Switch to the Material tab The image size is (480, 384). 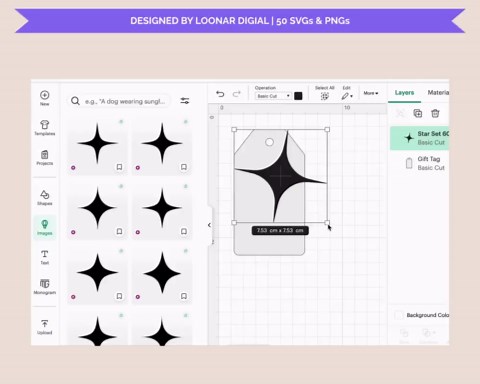(438, 92)
